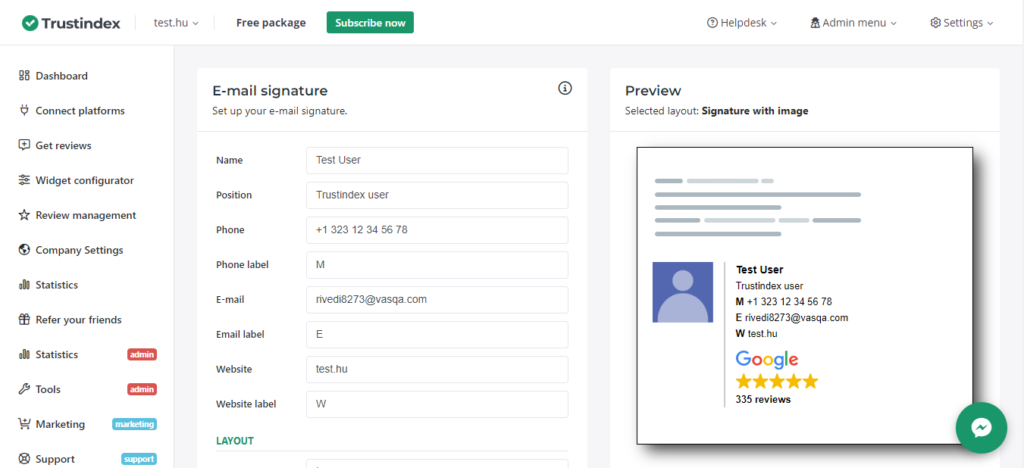This screenshot has width=1024, height=468.
Task: Click the Refer your friends gift icon
Action: pyautogui.click(x=24, y=320)
